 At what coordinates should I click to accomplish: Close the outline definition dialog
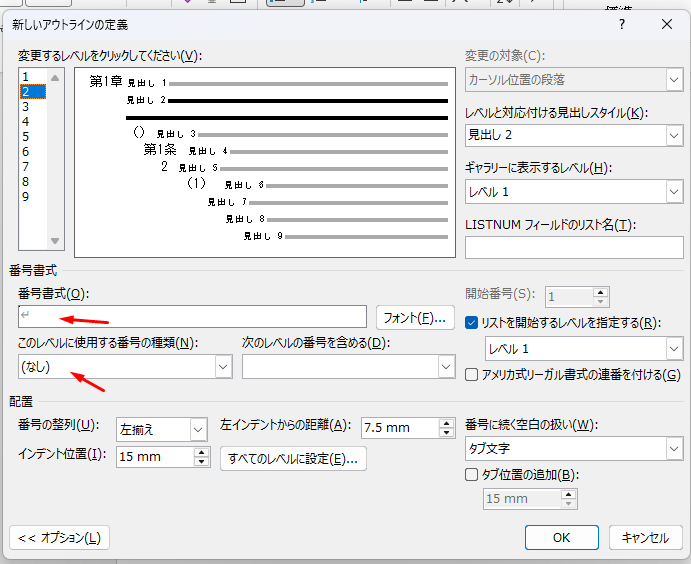(667, 23)
